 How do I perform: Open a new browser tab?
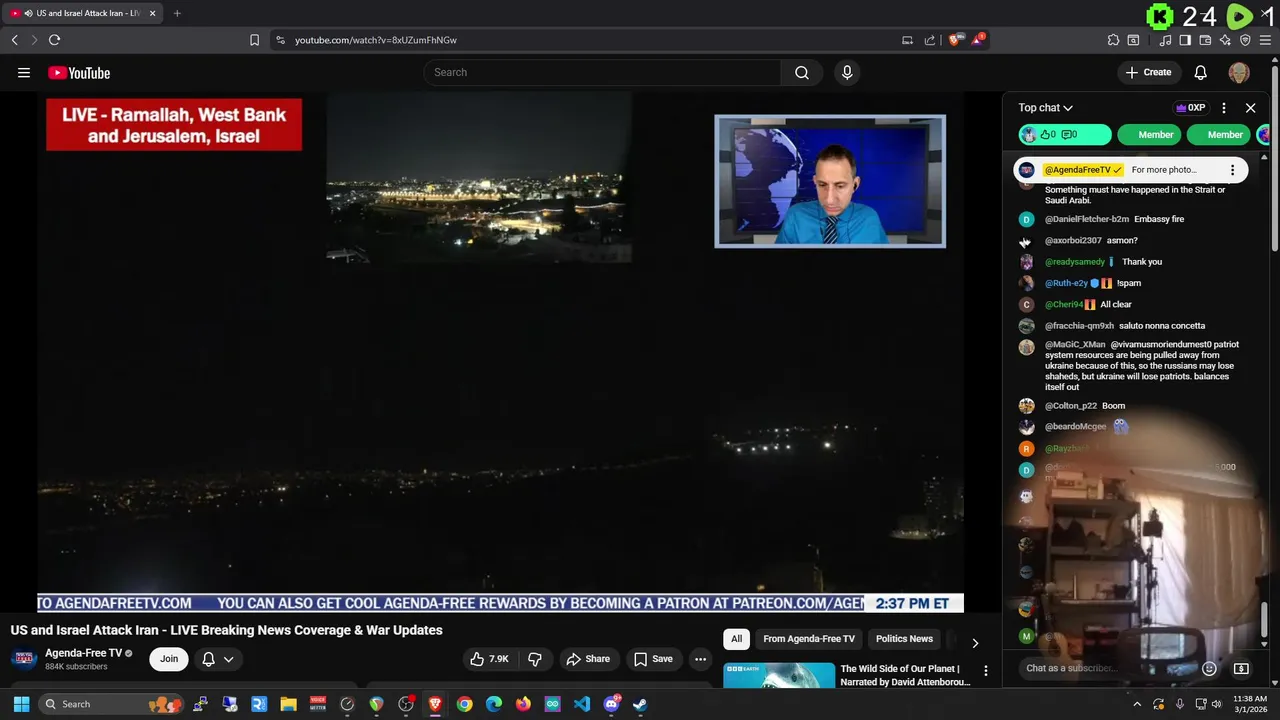(x=177, y=13)
